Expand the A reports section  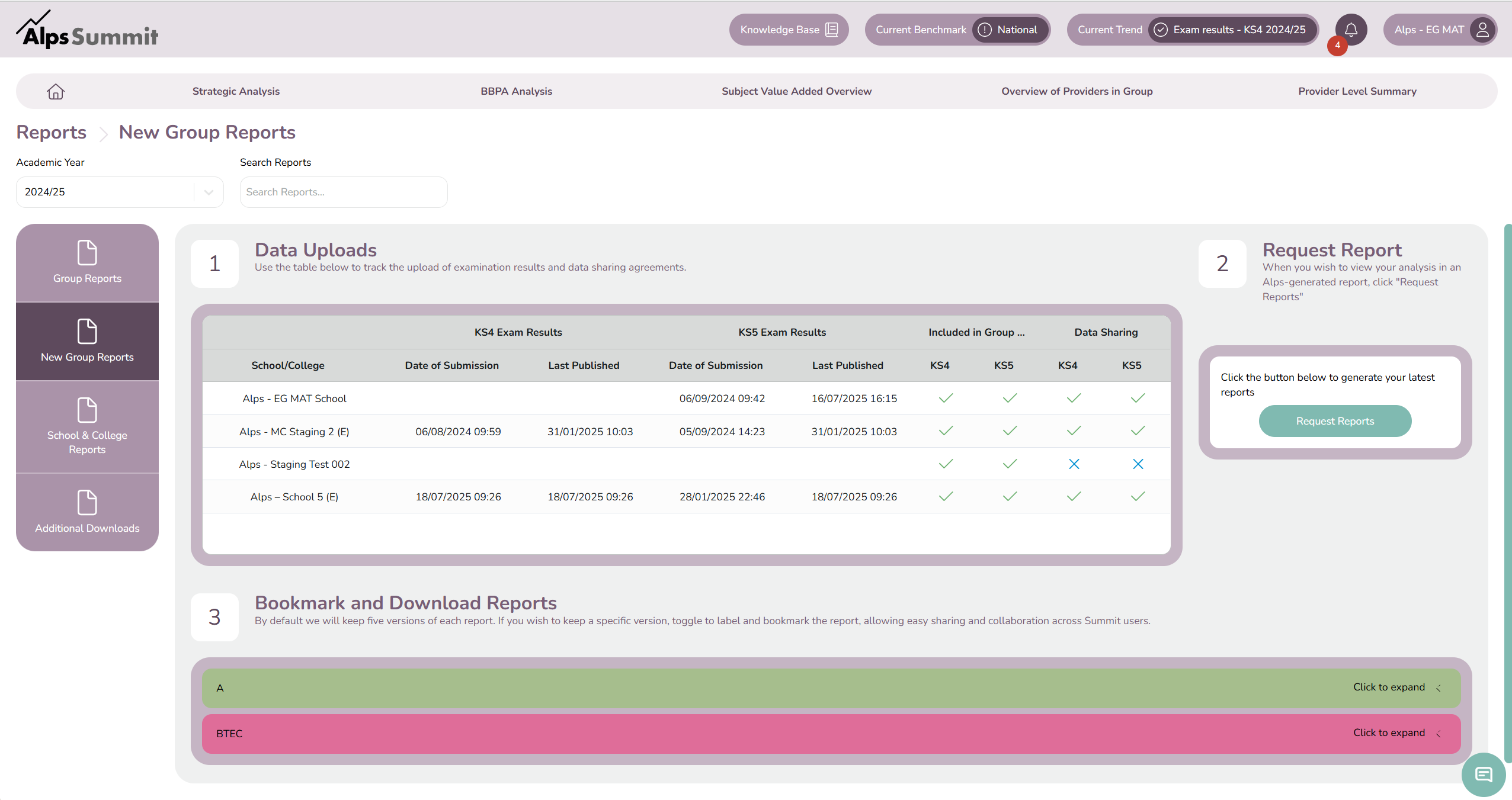click(x=831, y=688)
